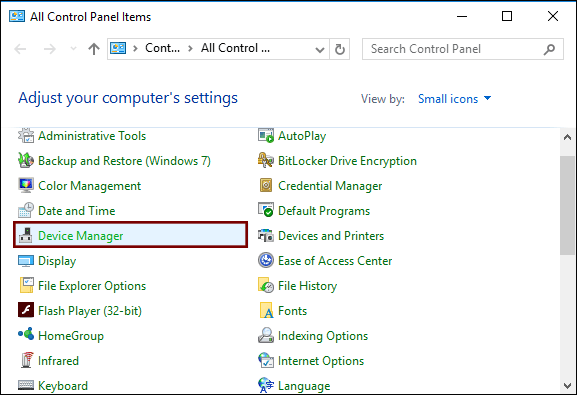Open the Default Programs link

pos(324,211)
